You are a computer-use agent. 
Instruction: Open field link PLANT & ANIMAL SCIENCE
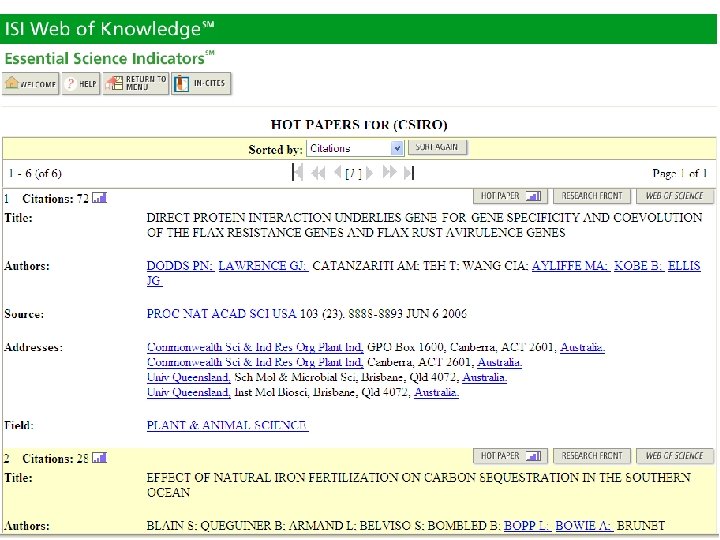pos(227,426)
